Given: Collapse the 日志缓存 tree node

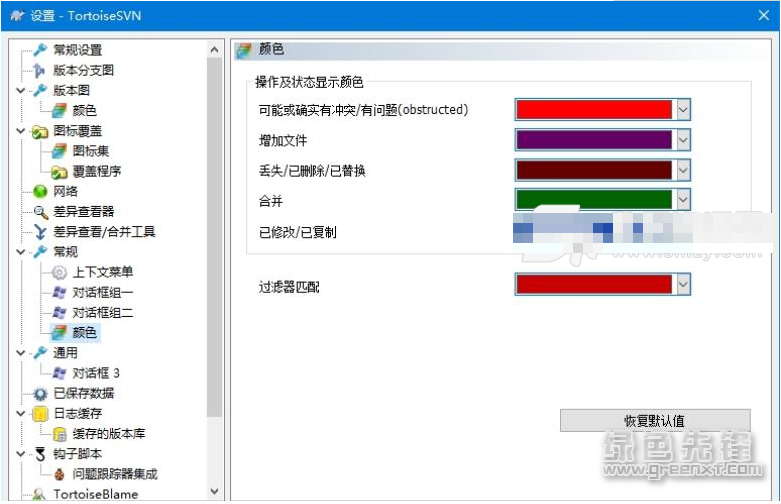Looking at the screenshot, I should (x=20, y=413).
